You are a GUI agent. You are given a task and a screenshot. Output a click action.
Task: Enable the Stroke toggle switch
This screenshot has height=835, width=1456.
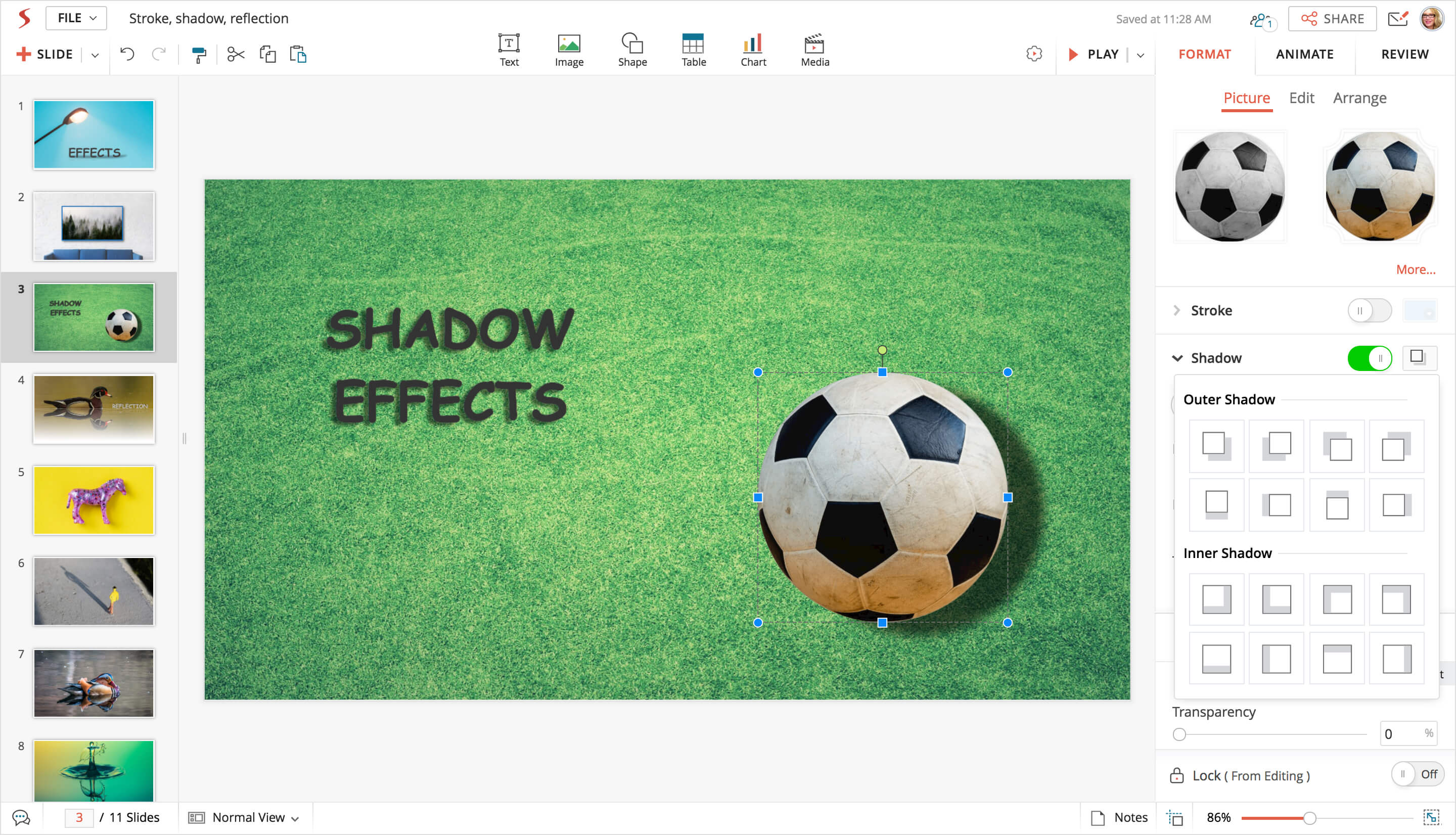click(x=1369, y=311)
